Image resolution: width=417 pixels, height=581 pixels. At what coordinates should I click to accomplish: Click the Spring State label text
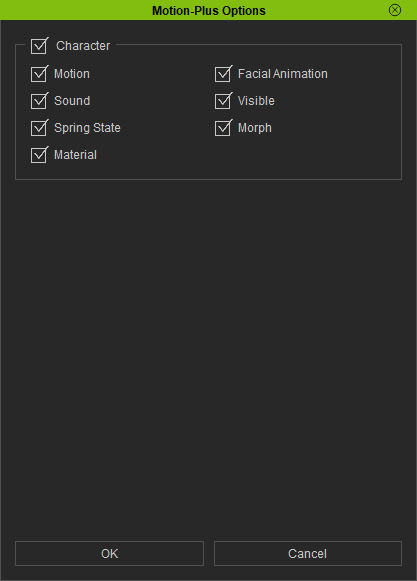tap(87, 128)
